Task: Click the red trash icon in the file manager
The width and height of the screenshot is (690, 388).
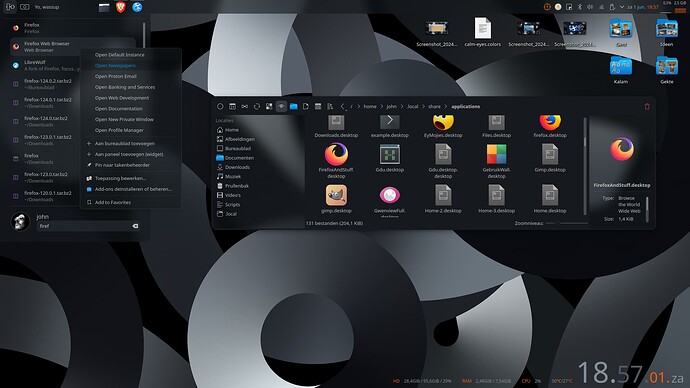Action: click(x=647, y=106)
